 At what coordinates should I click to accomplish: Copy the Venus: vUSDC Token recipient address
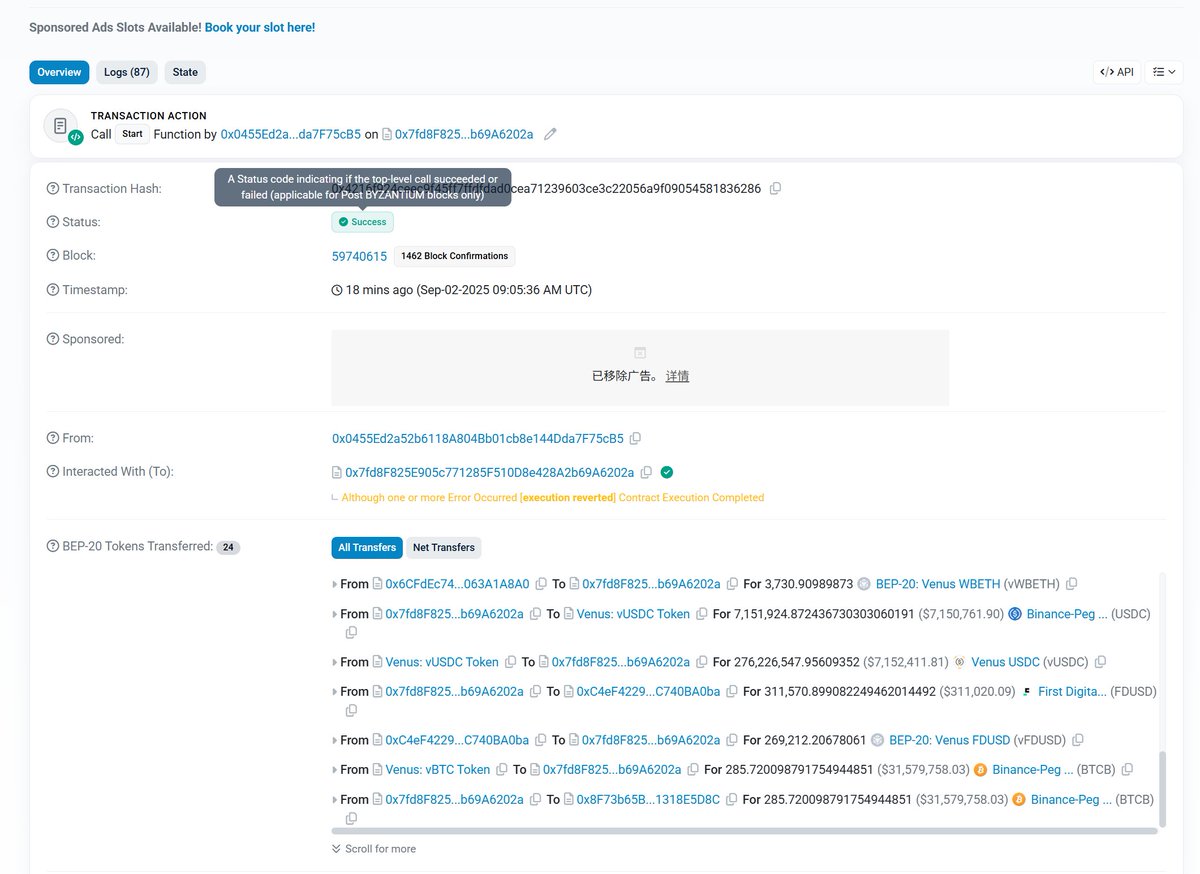coord(701,614)
